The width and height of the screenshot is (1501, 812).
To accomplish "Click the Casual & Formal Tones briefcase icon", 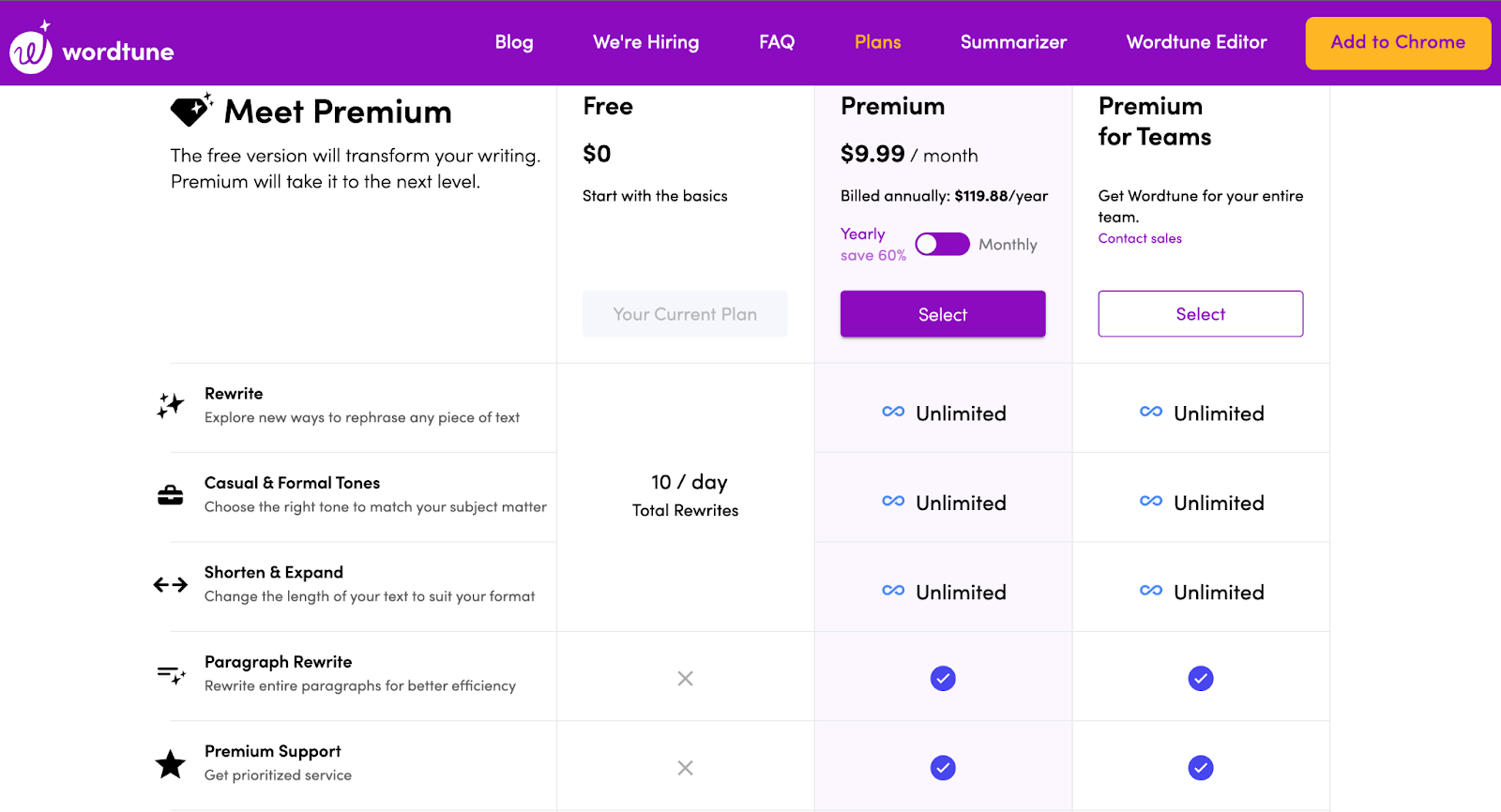I will [170, 495].
